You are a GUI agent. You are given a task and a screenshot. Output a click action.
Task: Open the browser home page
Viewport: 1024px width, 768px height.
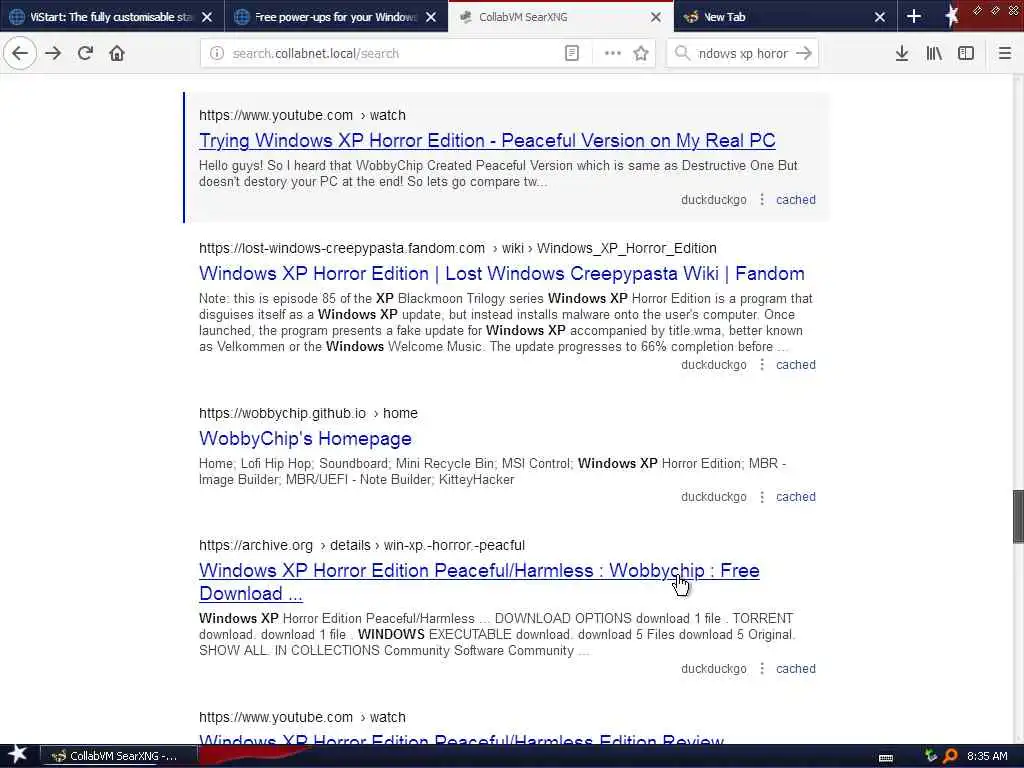click(117, 54)
